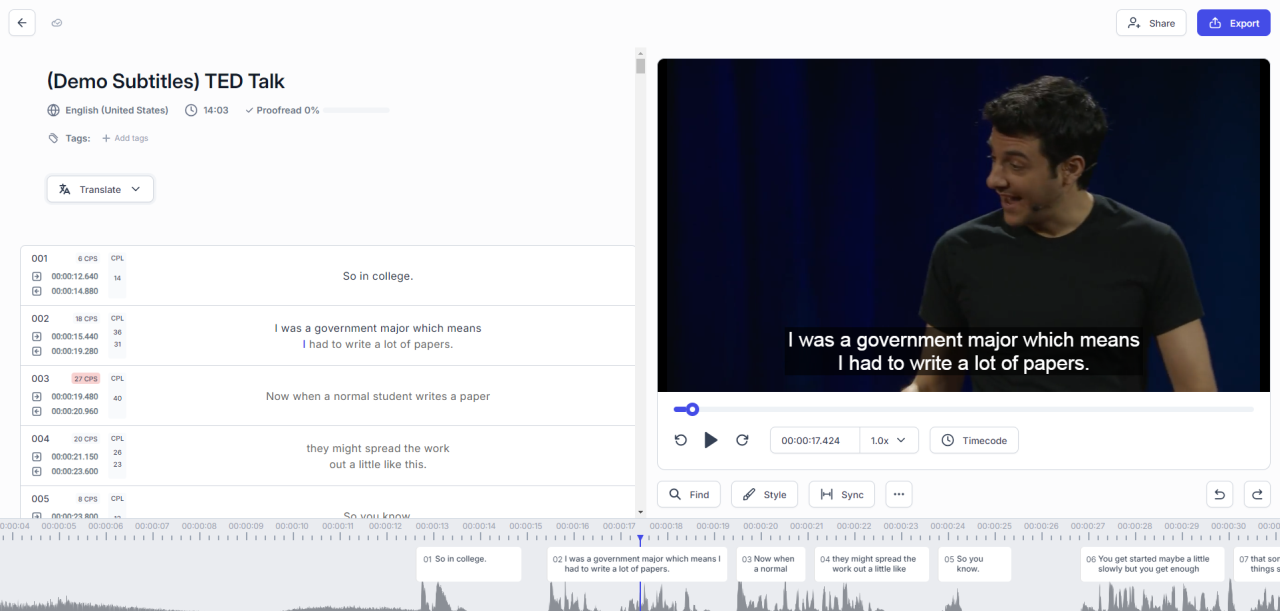Viewport: 1280px width, 611px height.
Task: Open the Find tool
Action: (689, 494)
